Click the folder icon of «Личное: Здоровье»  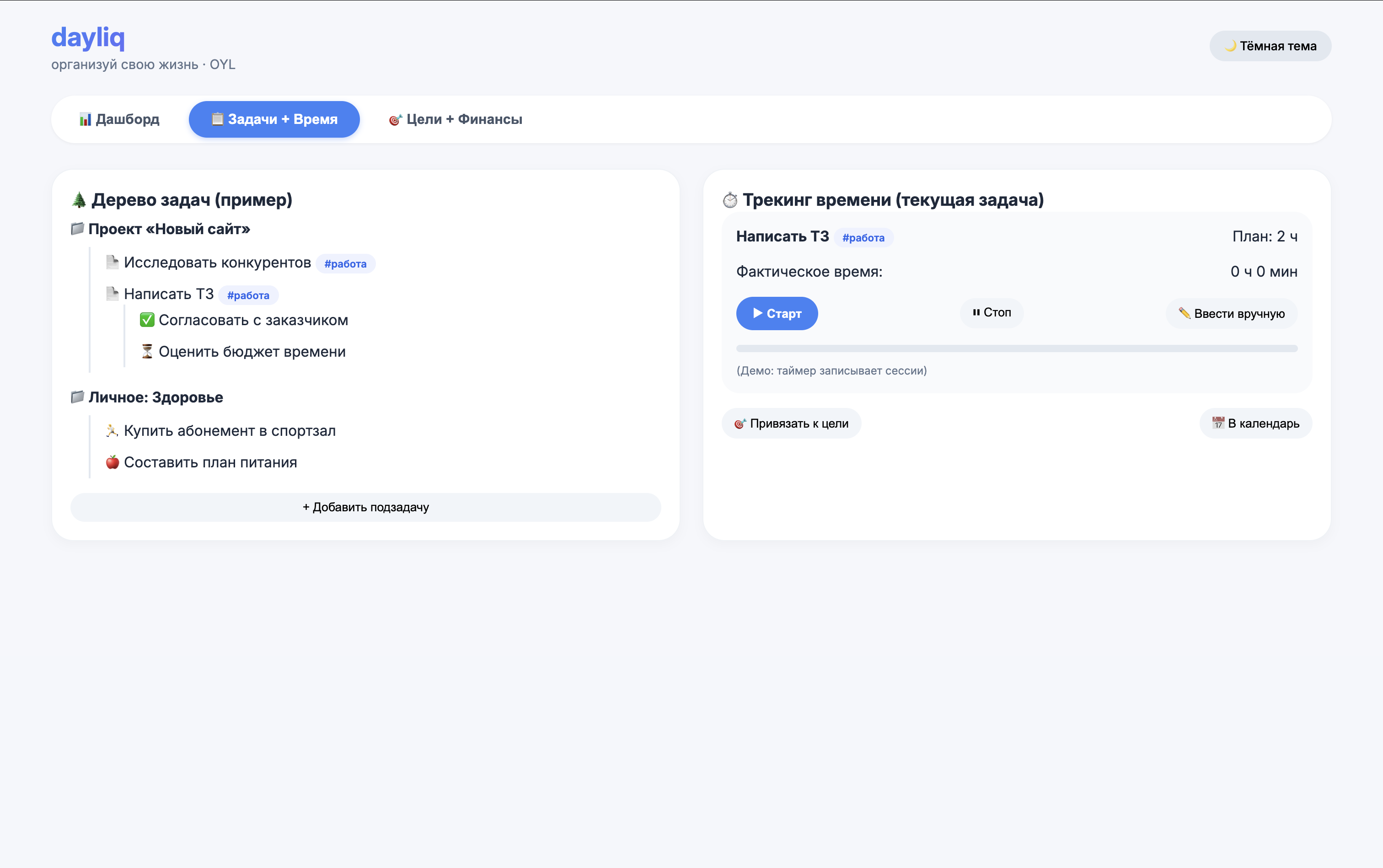pos(77,396)
